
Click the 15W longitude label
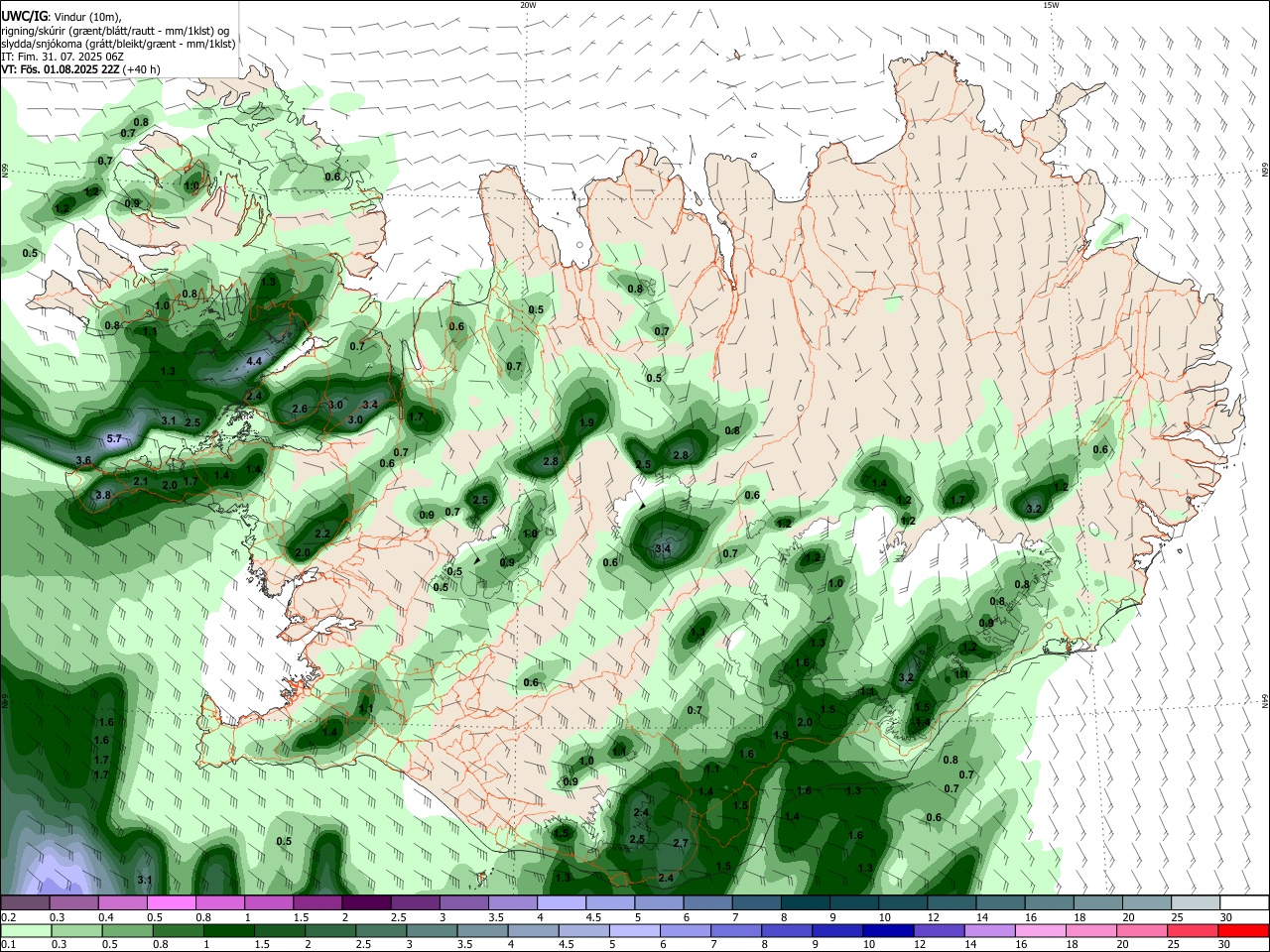coord(1051,5)
